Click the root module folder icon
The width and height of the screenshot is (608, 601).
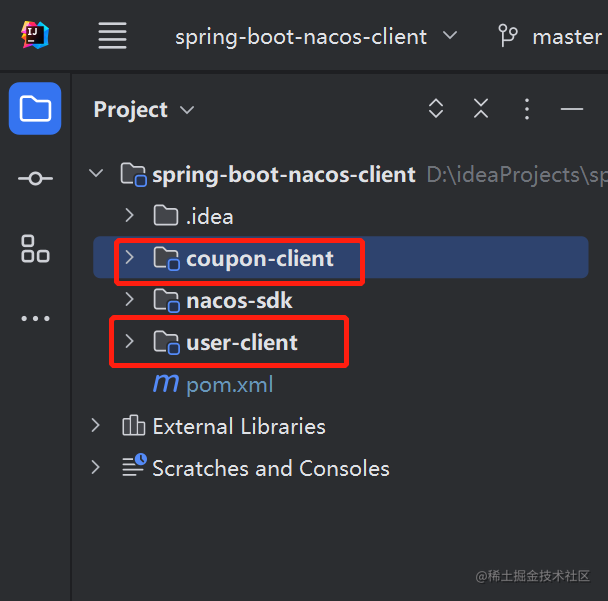133,175
